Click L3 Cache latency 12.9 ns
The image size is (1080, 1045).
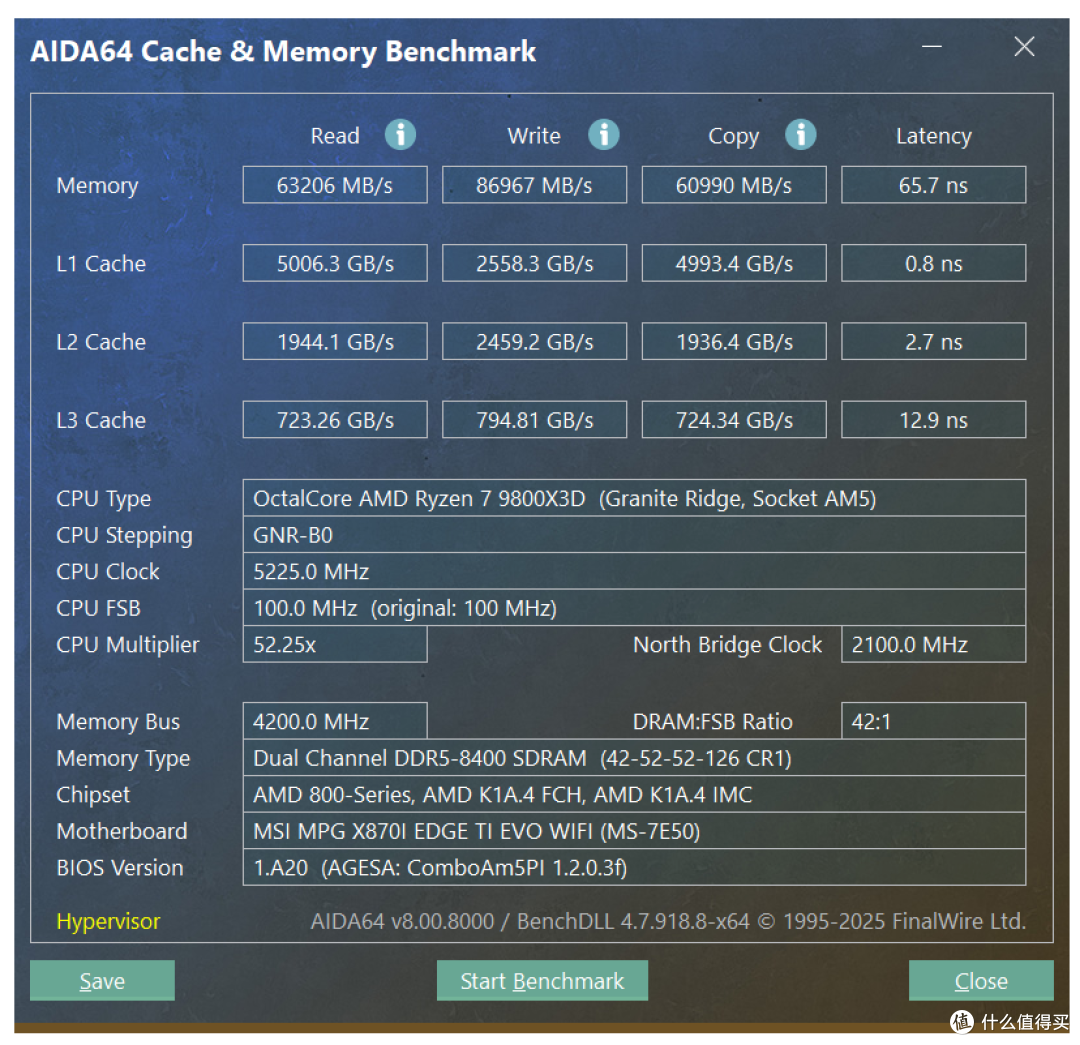pos(933,420)
